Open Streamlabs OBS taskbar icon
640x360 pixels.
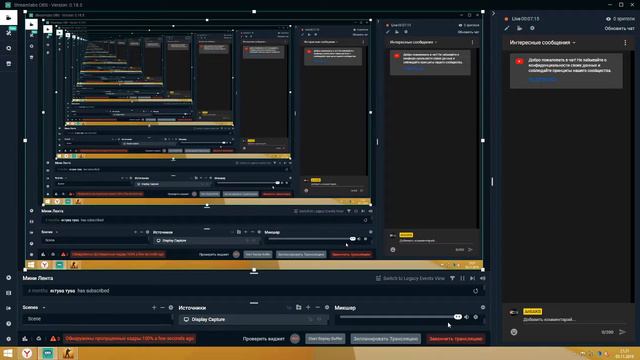coord(48,353)
